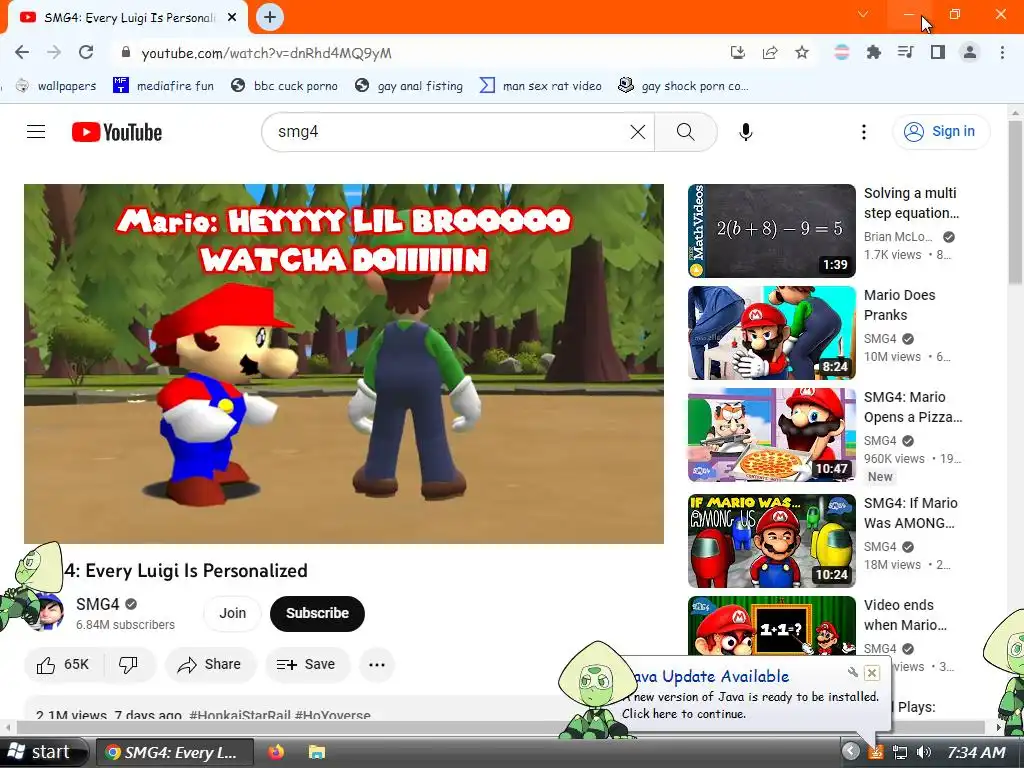
Task: Dislike the video with the thumbs down
Action: coord(128,665)
